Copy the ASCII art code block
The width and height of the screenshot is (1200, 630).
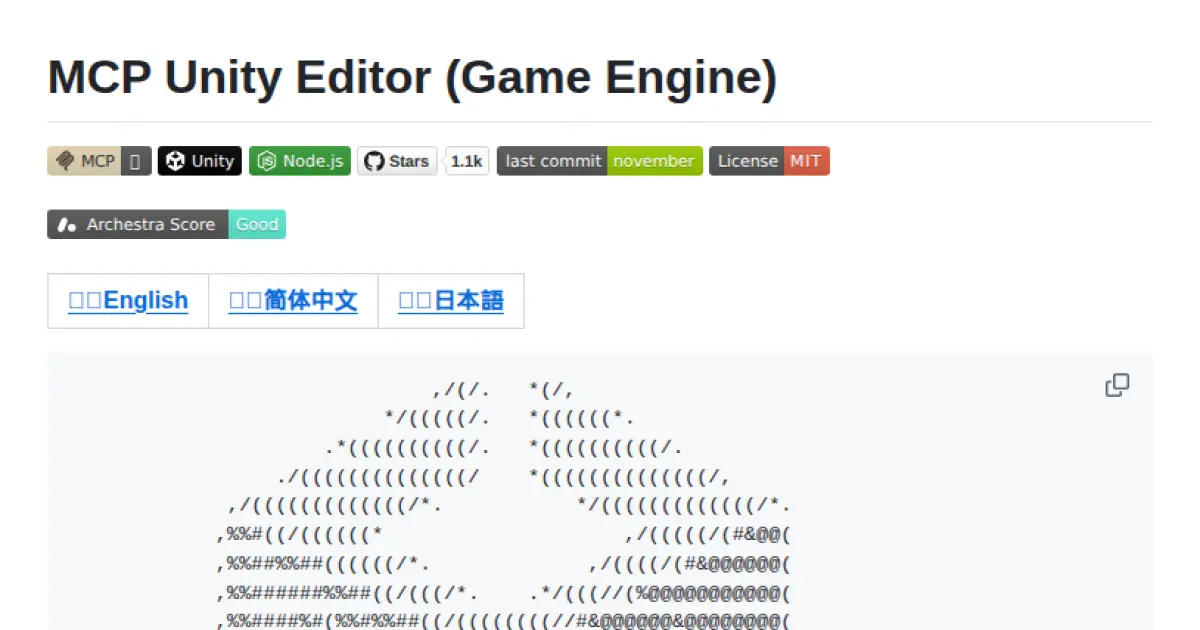click(x=1117, y=385)
